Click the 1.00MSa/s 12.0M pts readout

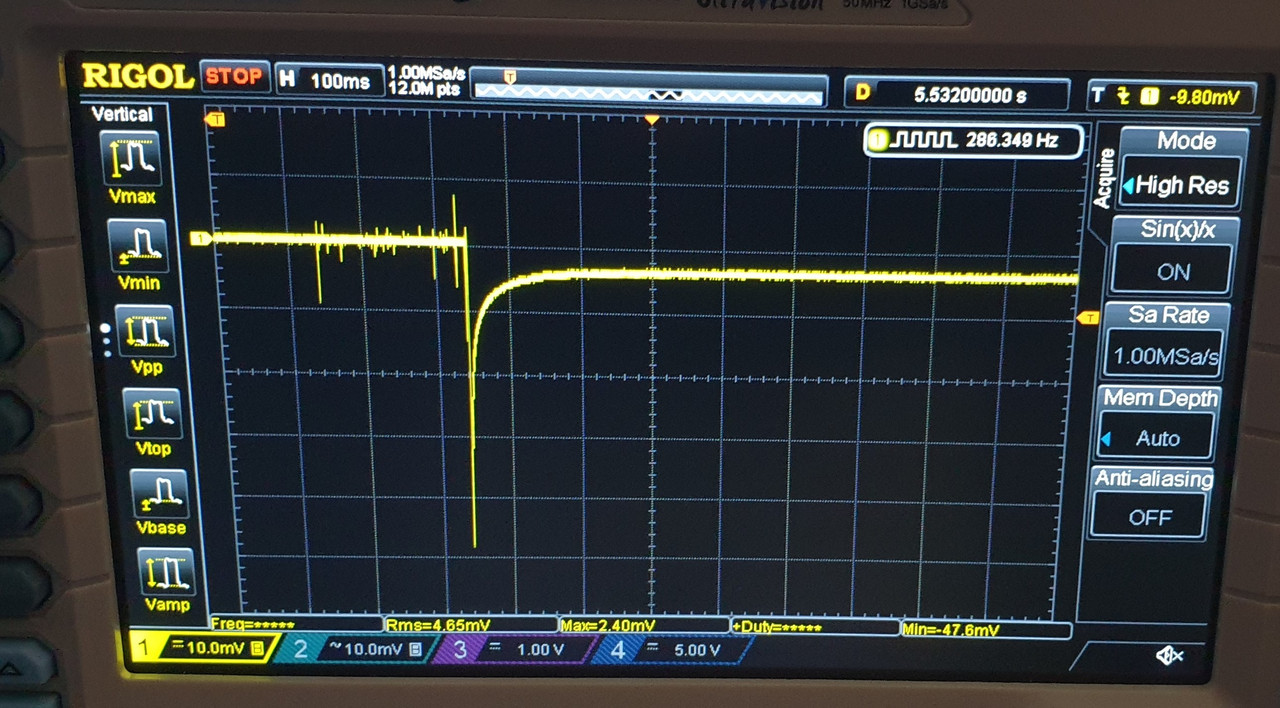pos(427,82)
